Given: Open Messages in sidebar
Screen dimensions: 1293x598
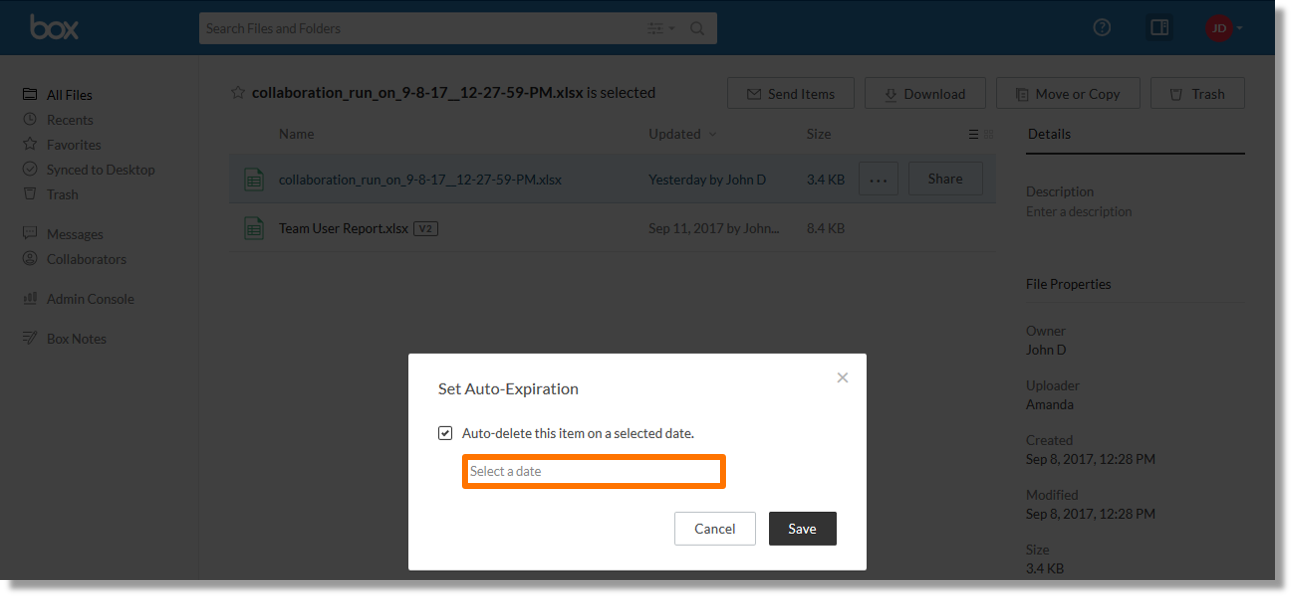Looking at the screenshot, I should click(x=75, y=234).
